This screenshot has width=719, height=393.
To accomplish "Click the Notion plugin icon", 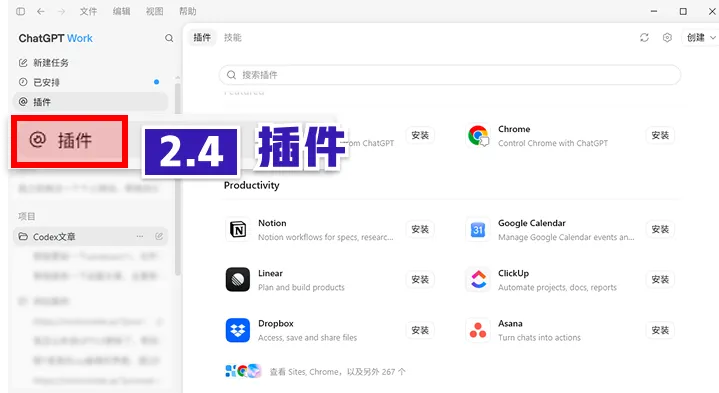I will [238, 229].
